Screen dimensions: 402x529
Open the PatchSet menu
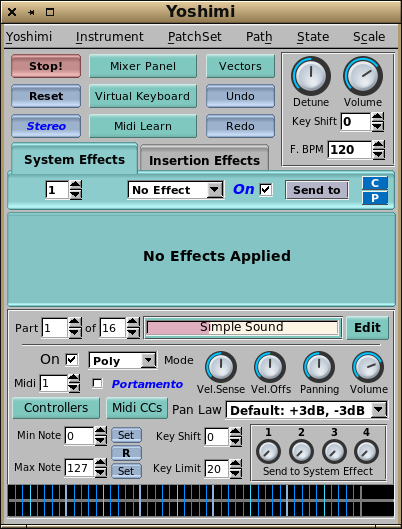coord(195,36)
